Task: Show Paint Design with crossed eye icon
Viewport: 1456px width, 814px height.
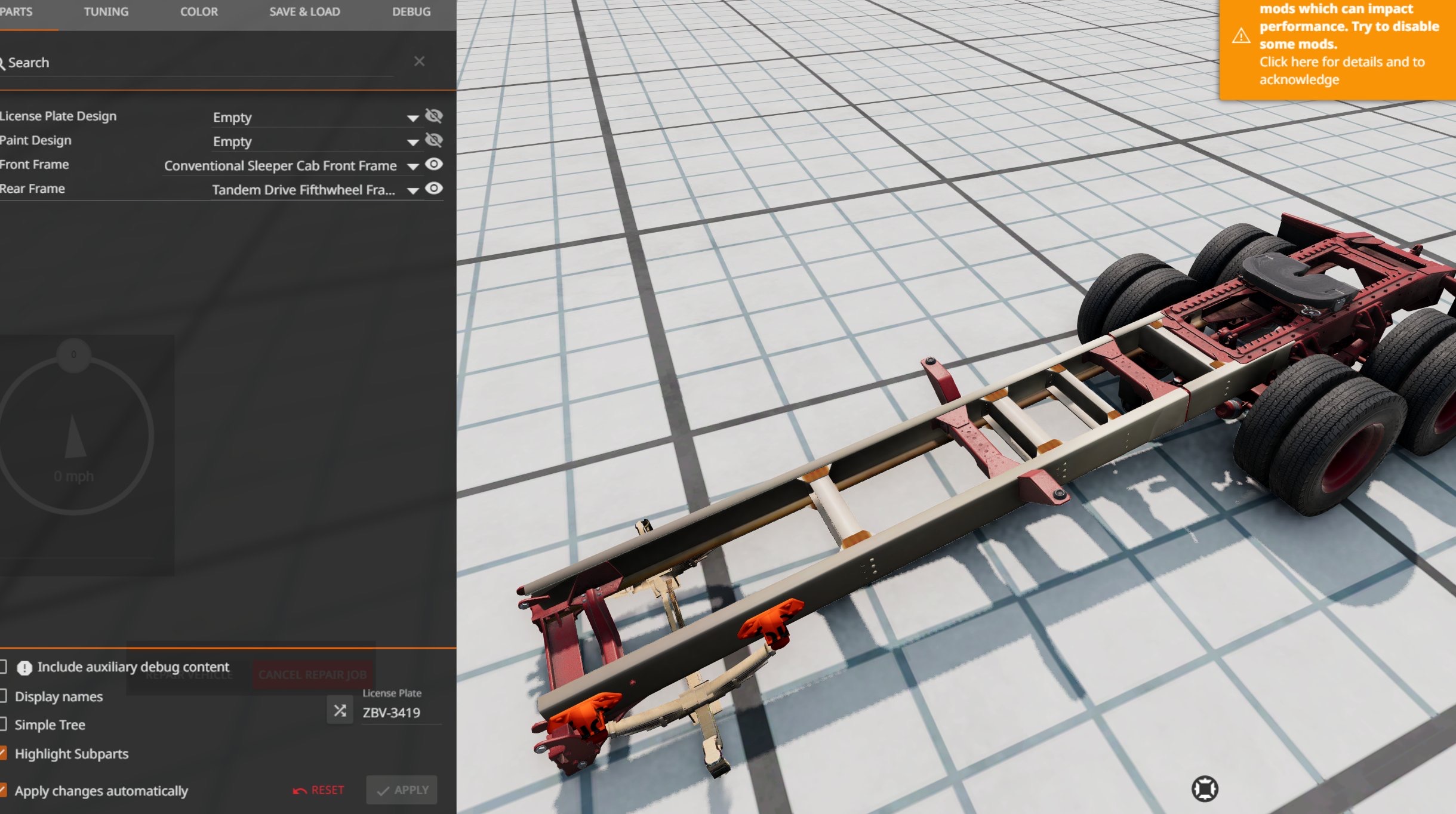Action: coord(434,140)
